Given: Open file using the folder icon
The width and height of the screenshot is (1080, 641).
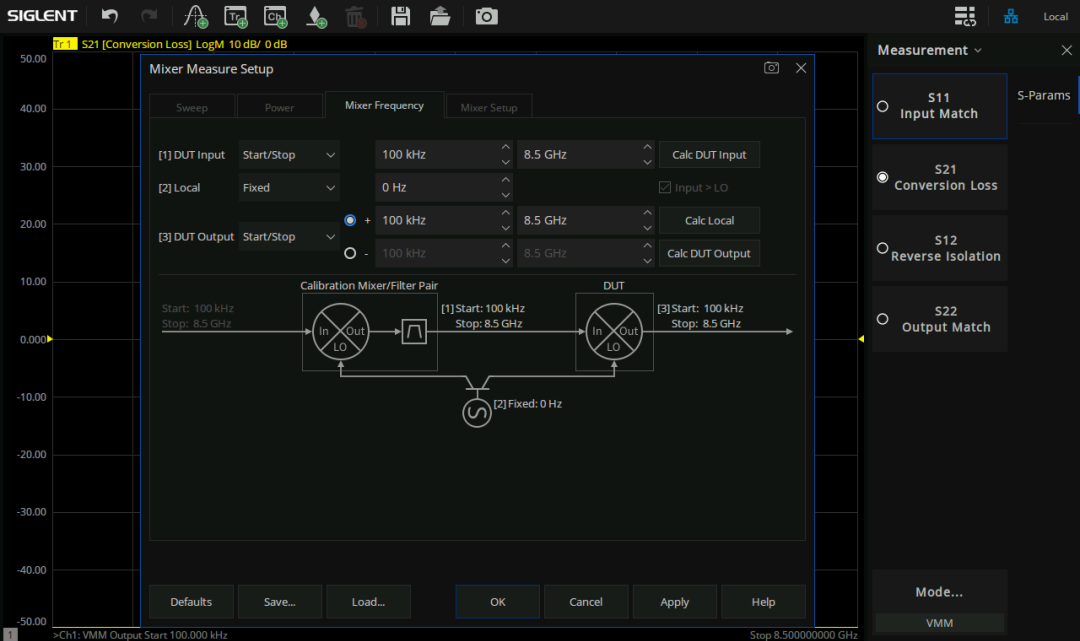Looking at the screenshot, I should coord(440,16).
